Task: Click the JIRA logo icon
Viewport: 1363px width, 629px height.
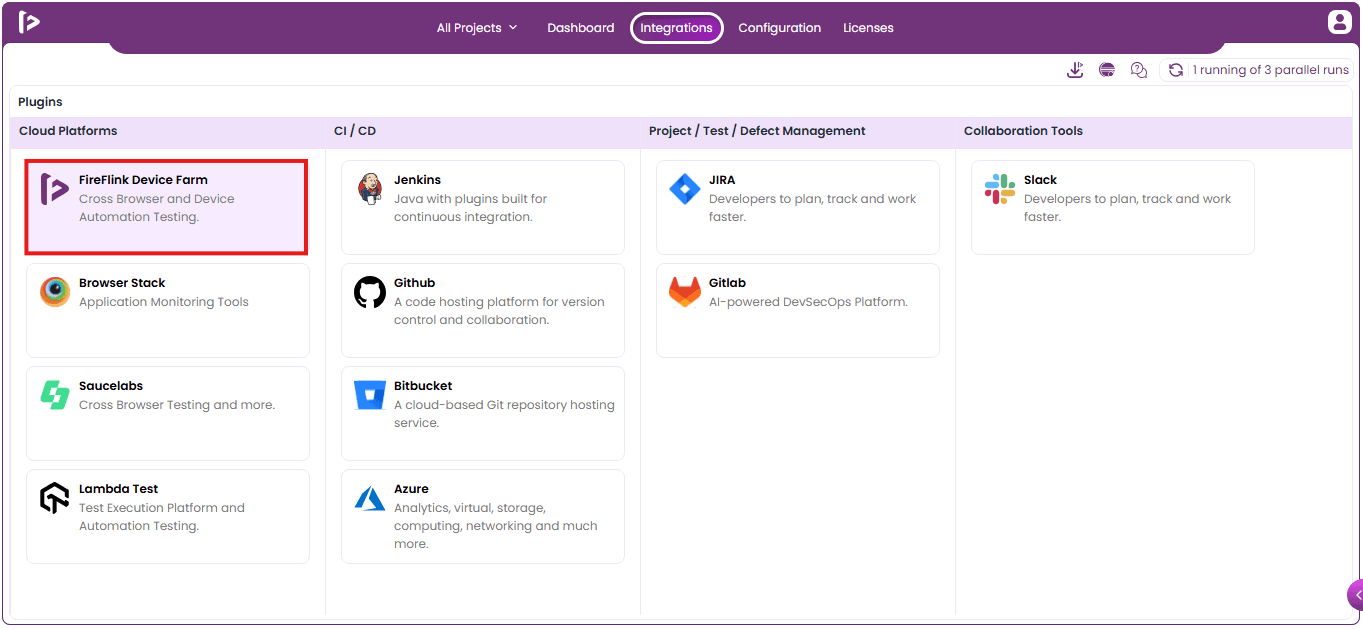Action: tap(685, 189)
